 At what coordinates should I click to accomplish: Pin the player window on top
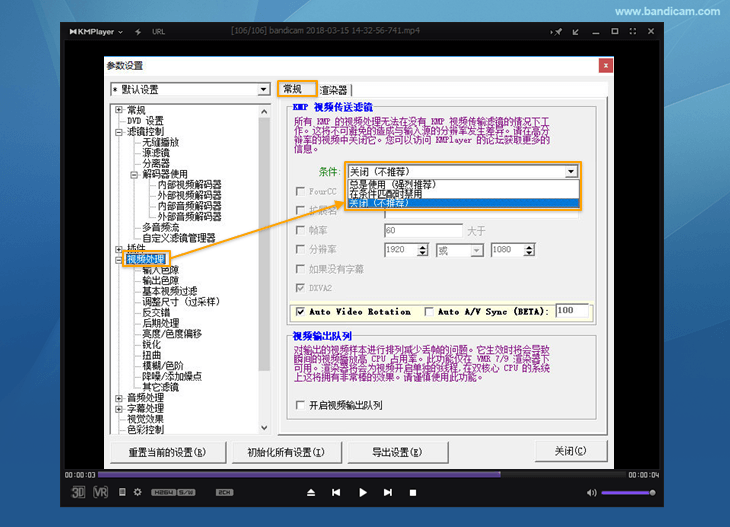click(x=556, y=32)
